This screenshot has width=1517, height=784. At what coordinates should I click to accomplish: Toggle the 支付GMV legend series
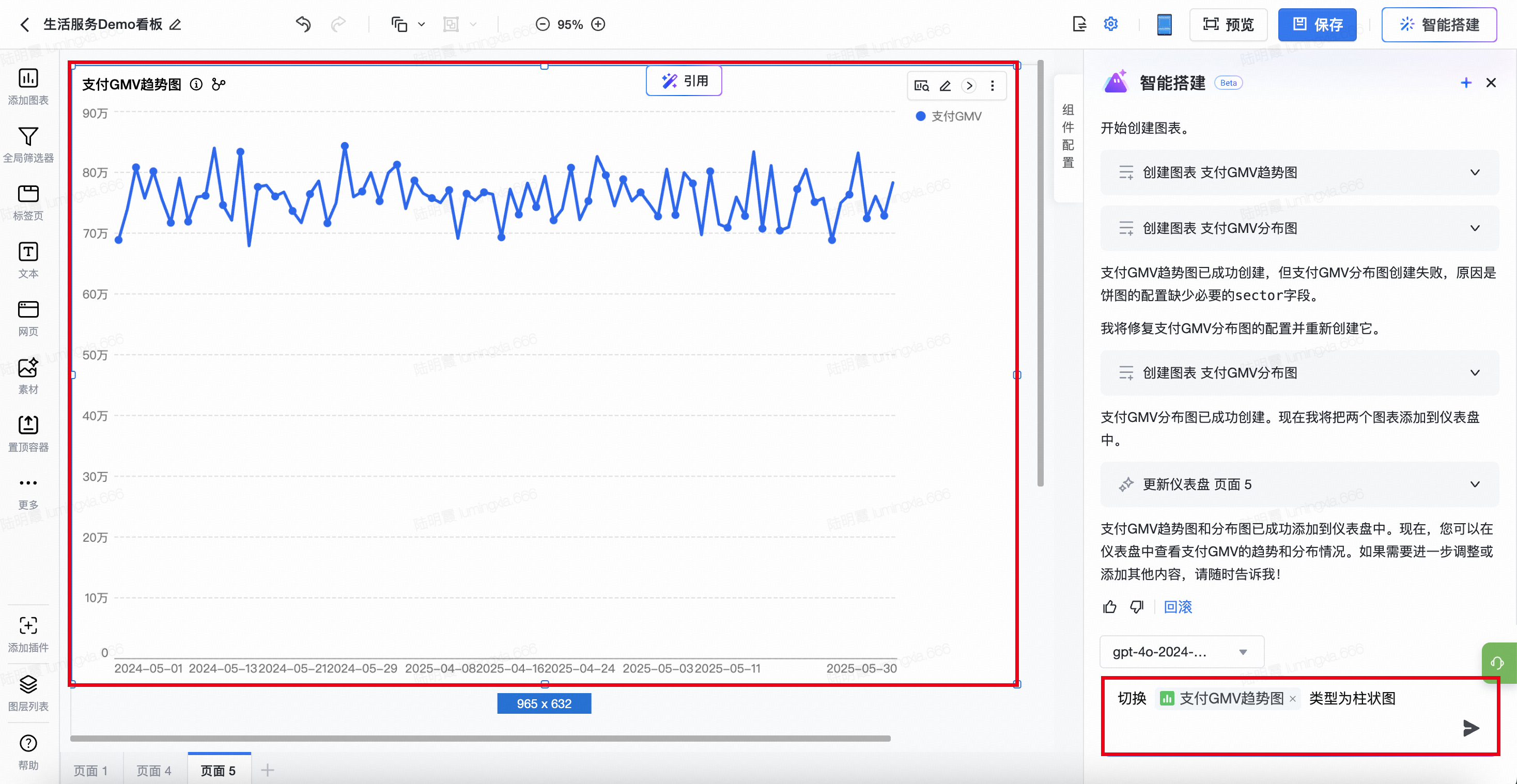(949, 117)
